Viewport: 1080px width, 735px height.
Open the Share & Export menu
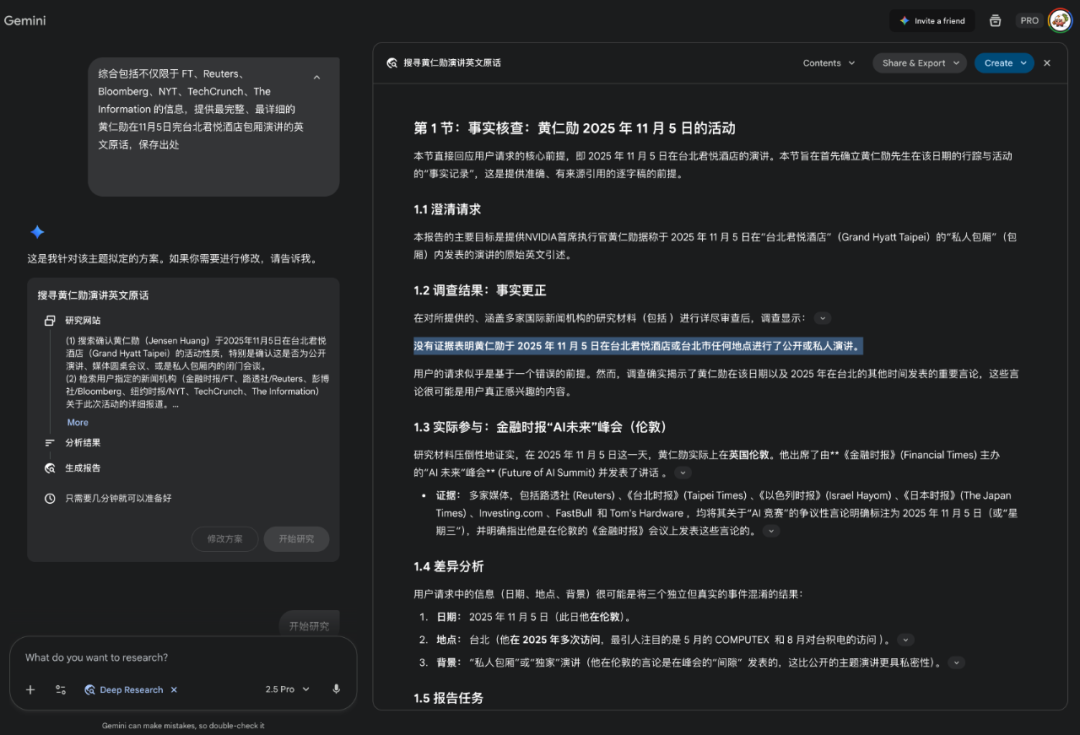click(x=920, y=63)
